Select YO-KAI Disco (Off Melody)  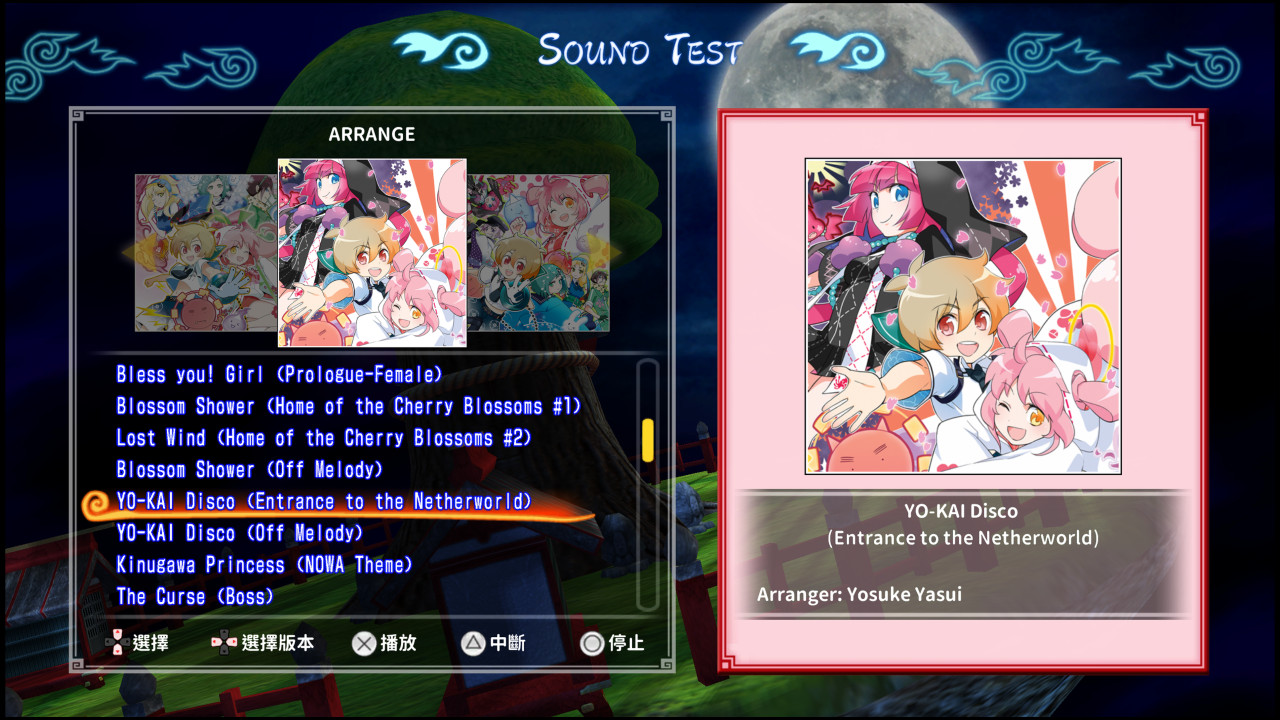click(x=240, y=533)
